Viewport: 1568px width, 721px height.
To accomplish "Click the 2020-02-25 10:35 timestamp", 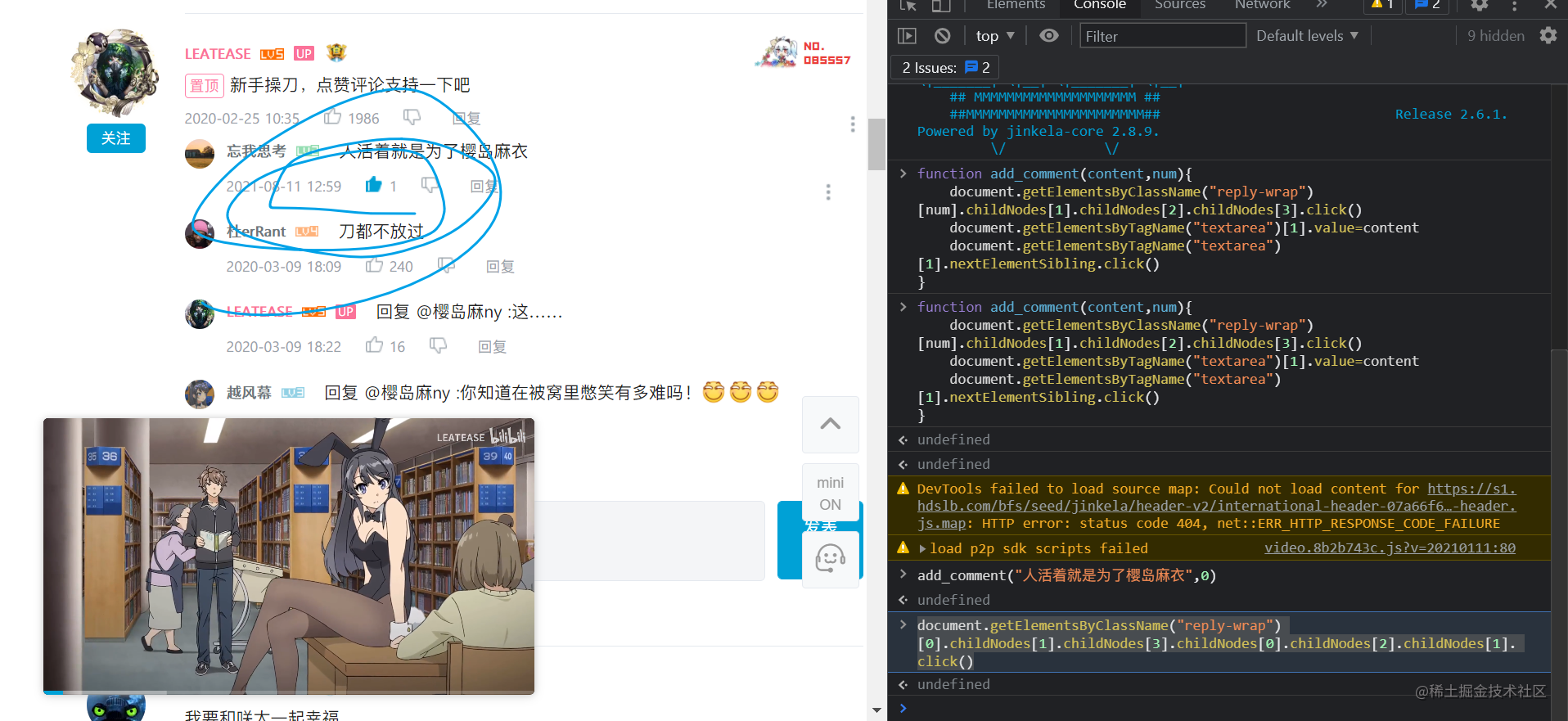I will click(242, 119).
